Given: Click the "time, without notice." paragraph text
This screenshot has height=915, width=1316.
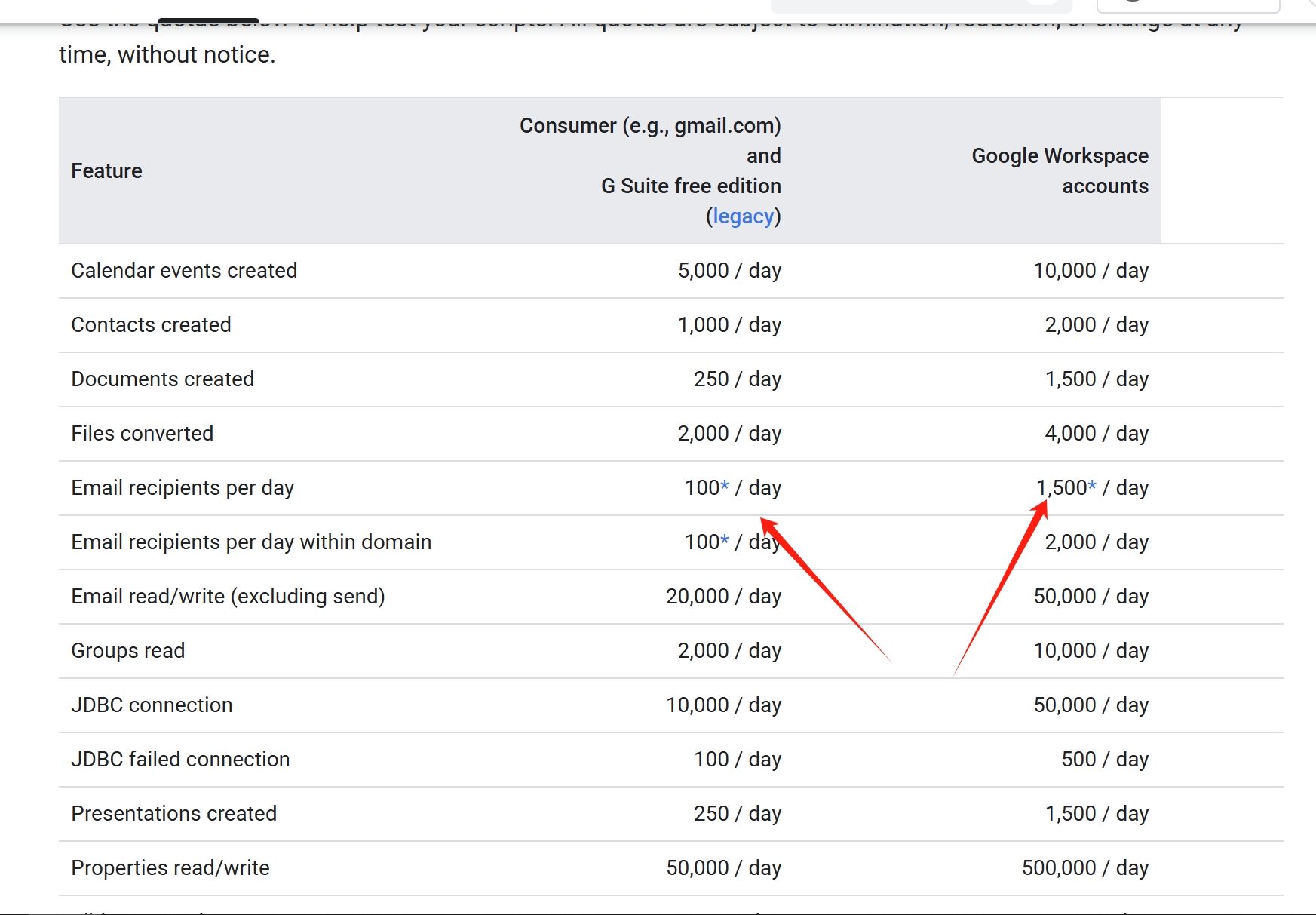Looking at the screenshot, I should click(x=167, y=55).
